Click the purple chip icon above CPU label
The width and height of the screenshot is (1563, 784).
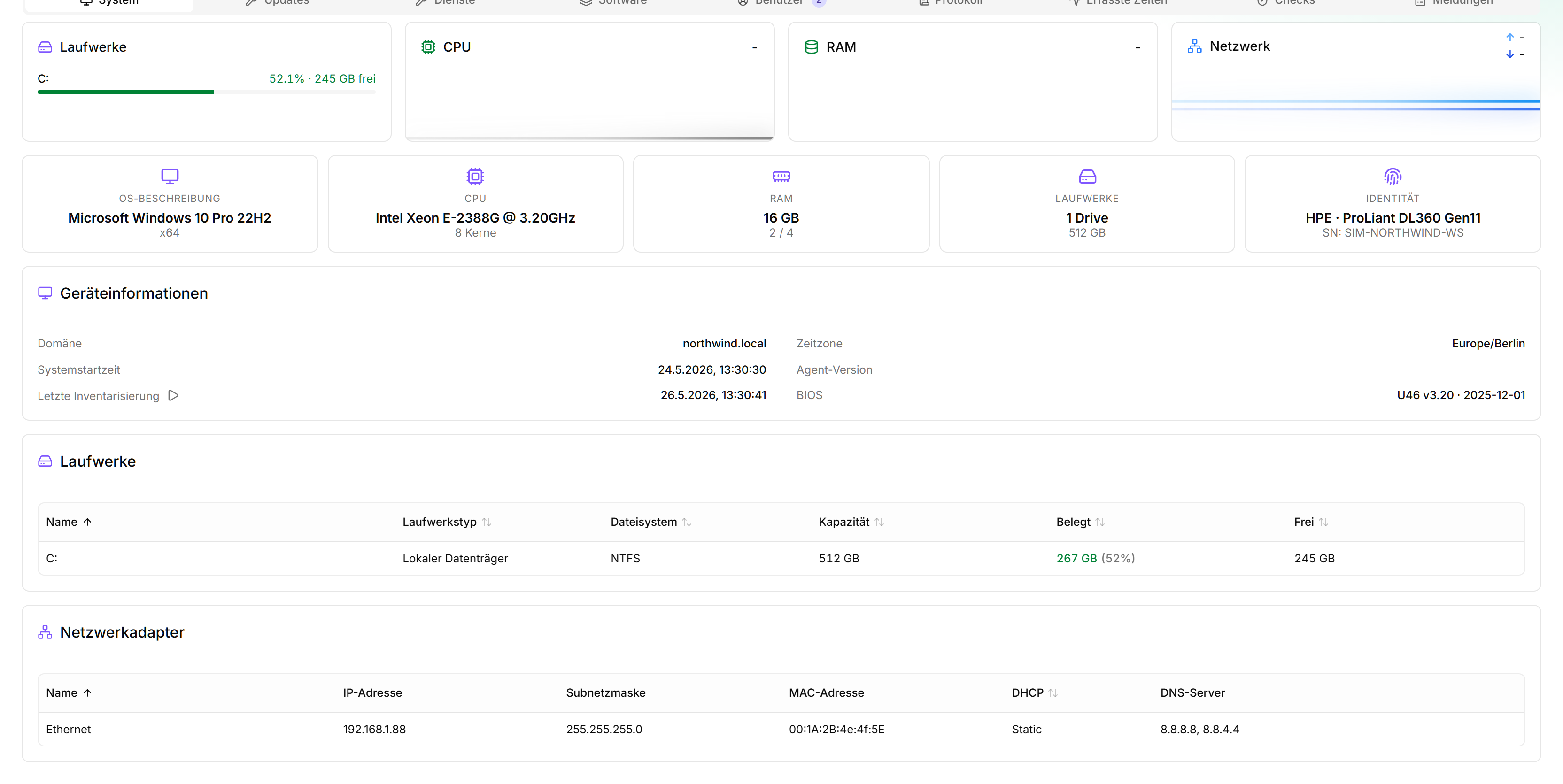475,177
